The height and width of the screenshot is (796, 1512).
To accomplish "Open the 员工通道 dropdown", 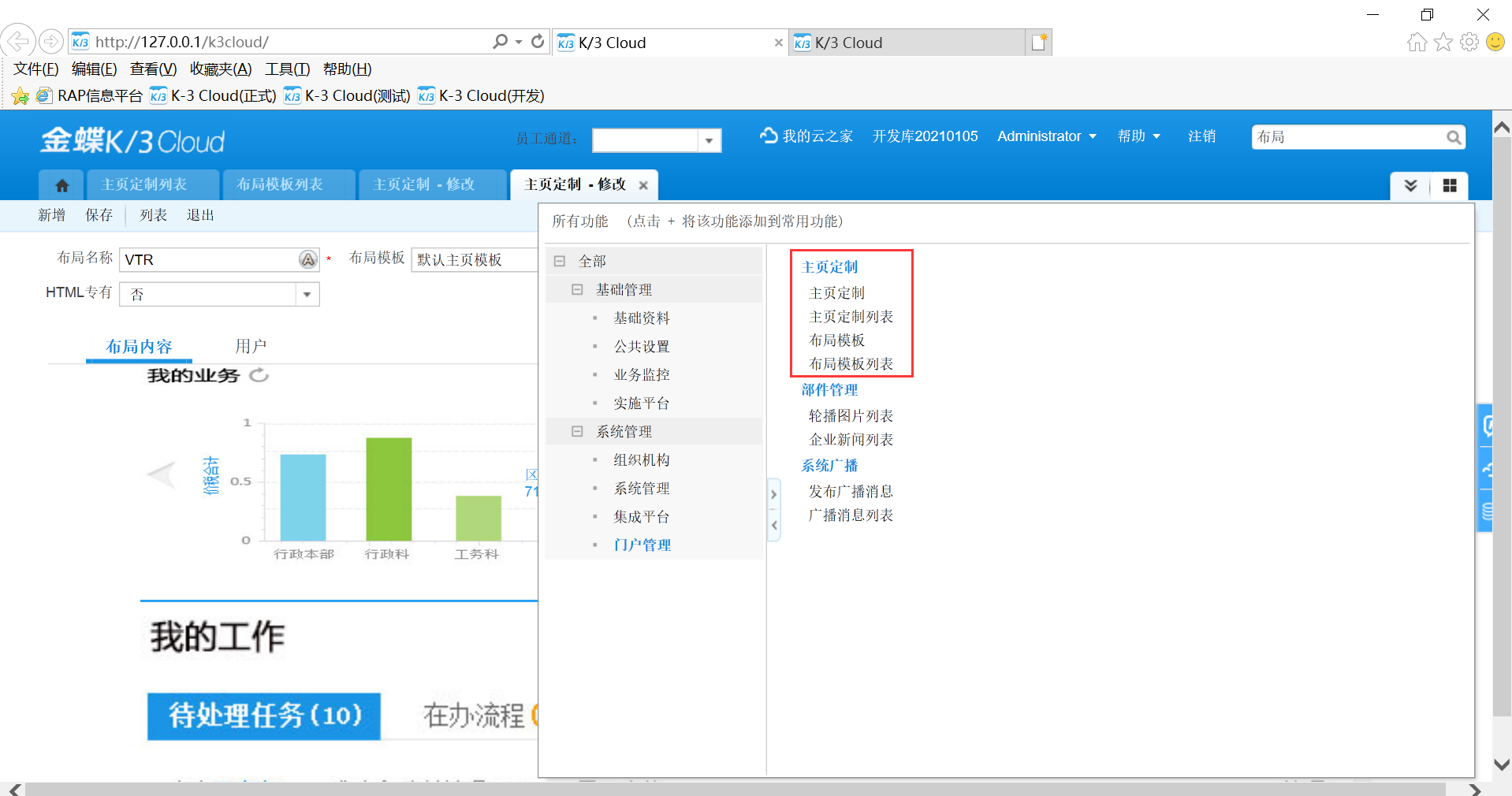I will tap(709, 140).
